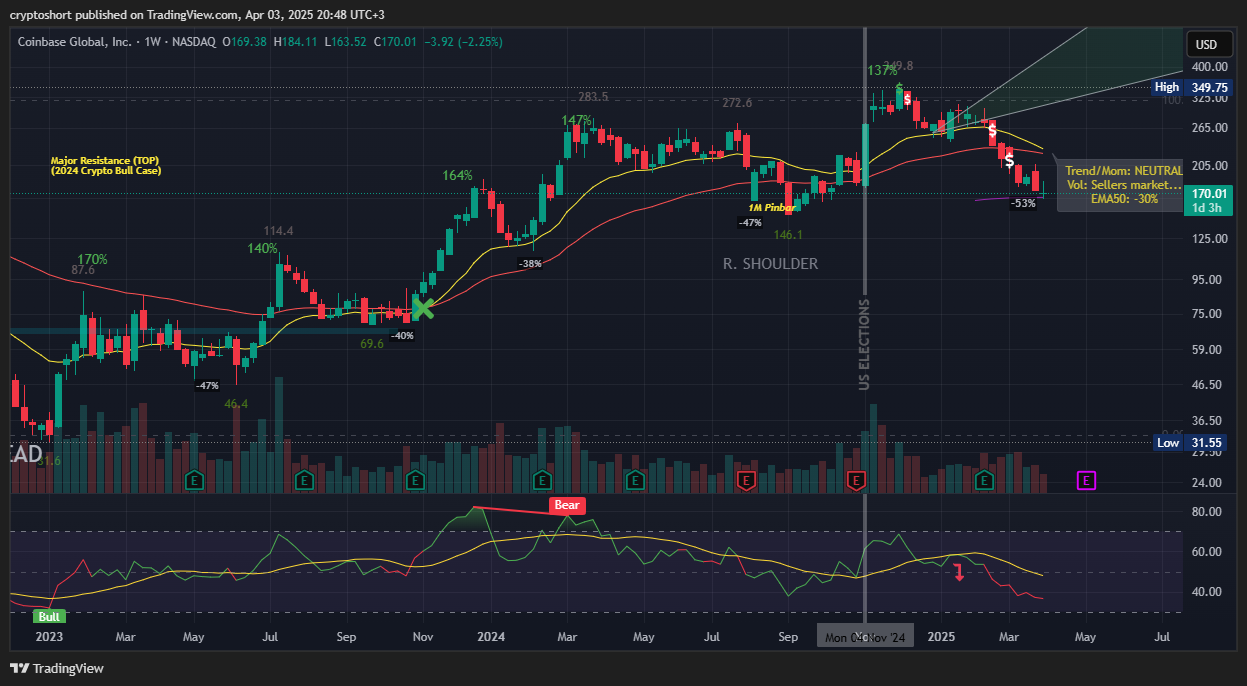
Task: Click the 2024 time axis label
Action: point(491,636)
